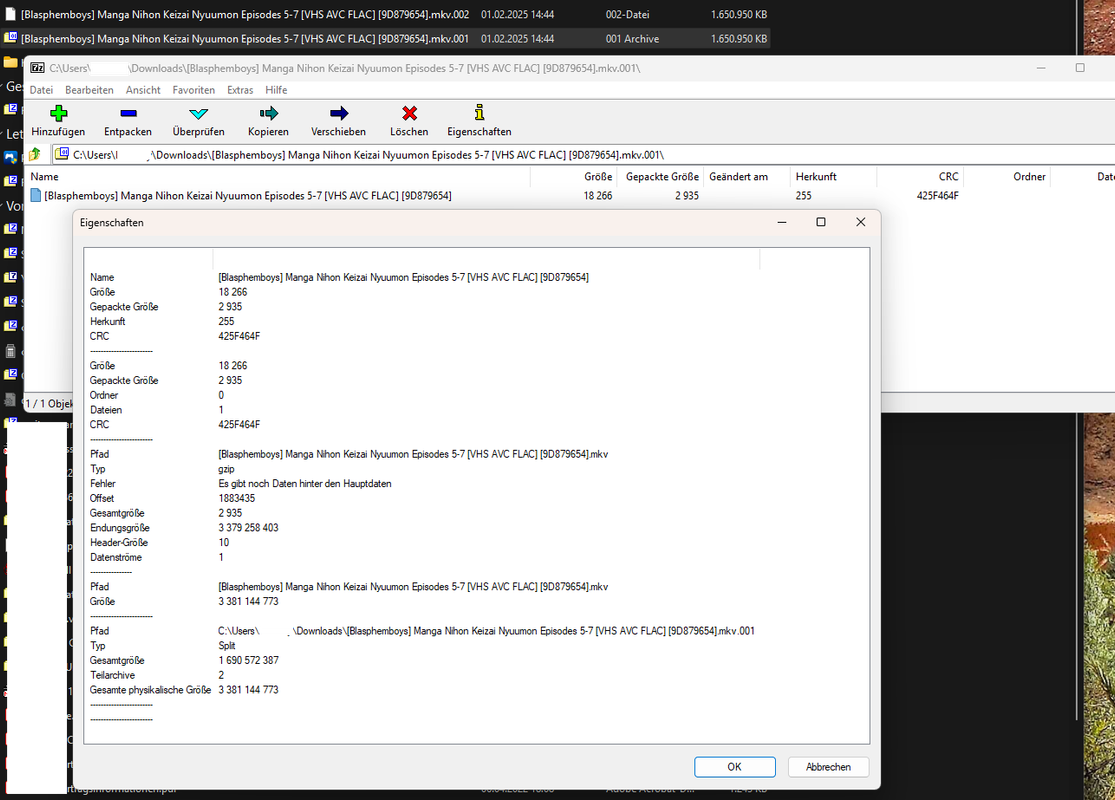This screenshot has width=1115, height=800.
Task: Sort by the CRC column header
Action: (920, 176)
